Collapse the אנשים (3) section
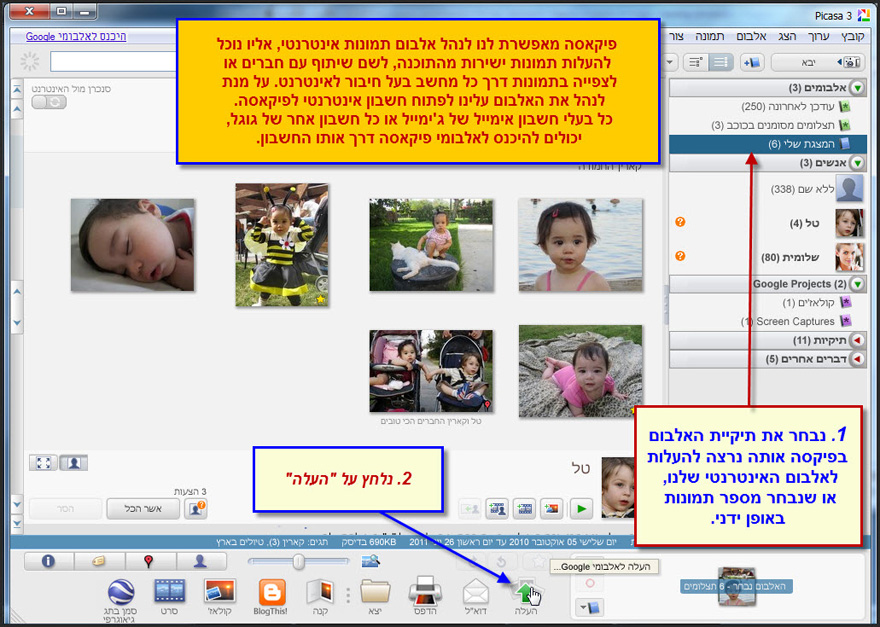This screenshot has width=880, height=627. click(857, 163)
